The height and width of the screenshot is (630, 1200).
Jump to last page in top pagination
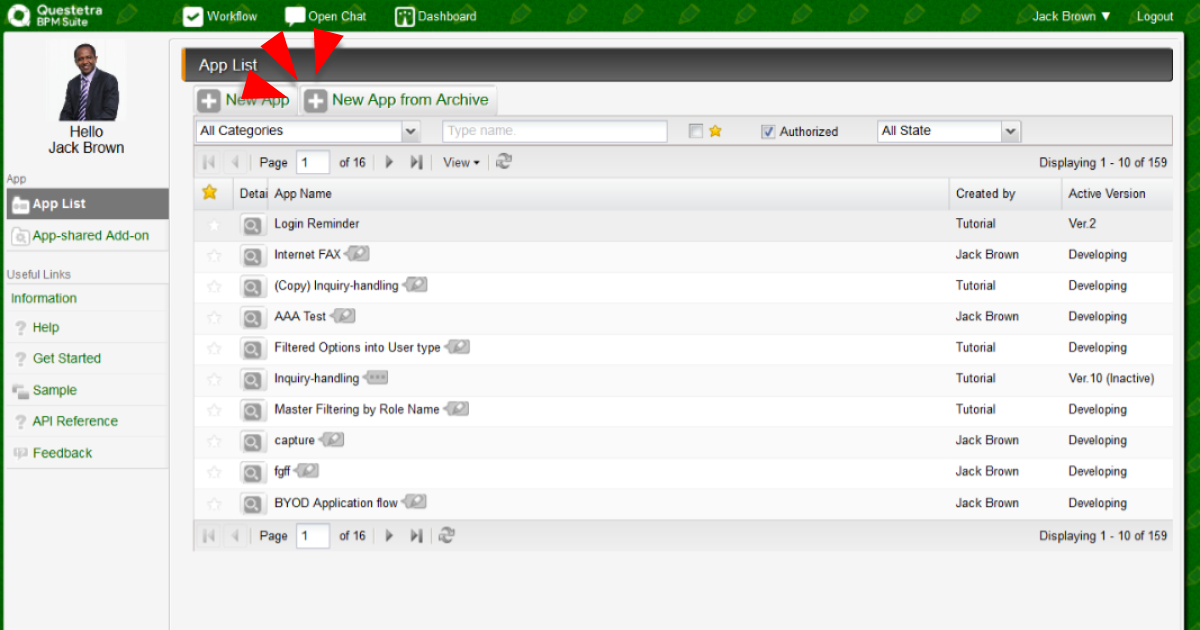416,162
